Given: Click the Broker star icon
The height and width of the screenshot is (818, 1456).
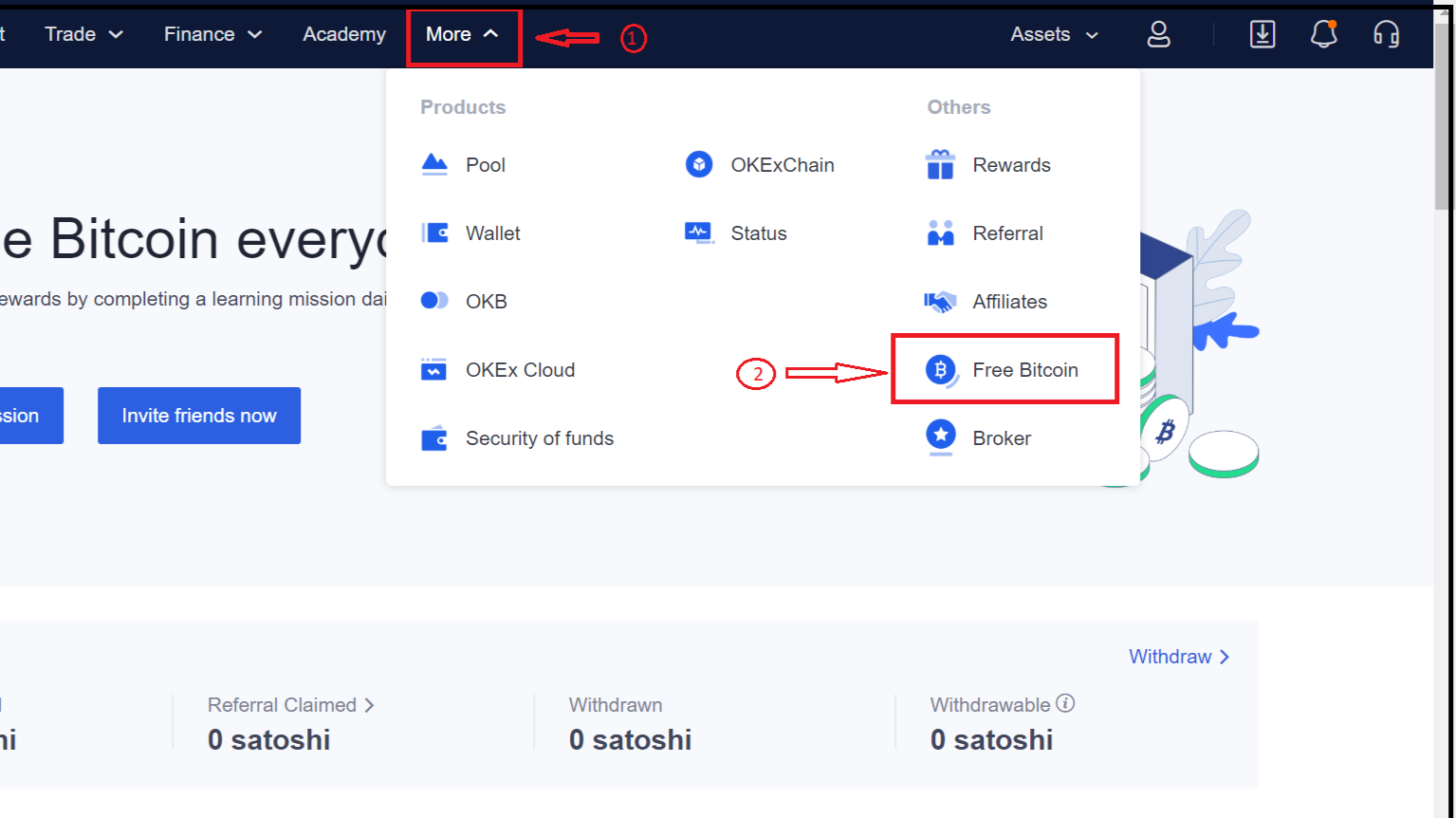Looking at the screenshot, I should [940, 437].
